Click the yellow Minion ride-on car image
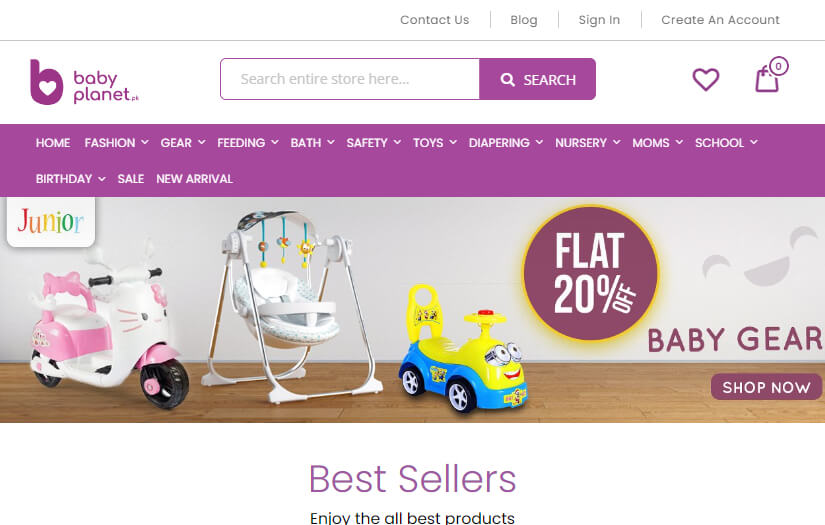The height and width of the screenshot is (525, 825). 463,348
